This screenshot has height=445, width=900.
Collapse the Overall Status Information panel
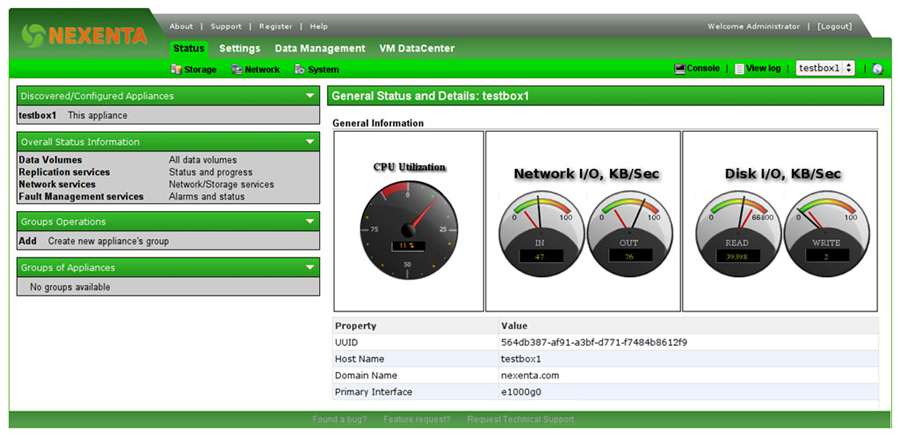pyautogui.click(x=310, y=142)
